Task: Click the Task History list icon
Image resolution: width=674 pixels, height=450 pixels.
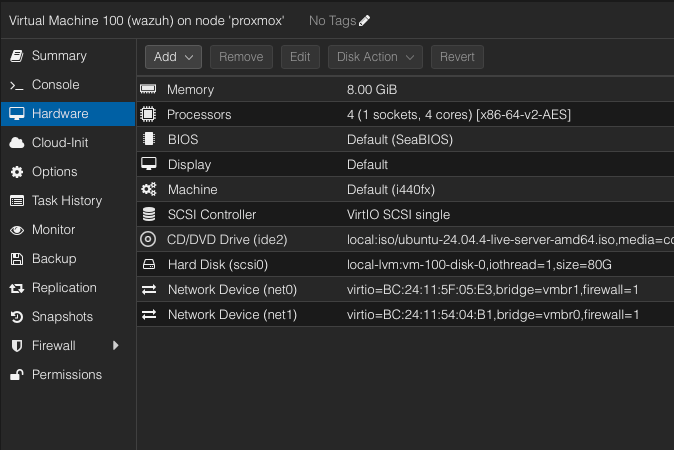Action: tap(17, 201)
